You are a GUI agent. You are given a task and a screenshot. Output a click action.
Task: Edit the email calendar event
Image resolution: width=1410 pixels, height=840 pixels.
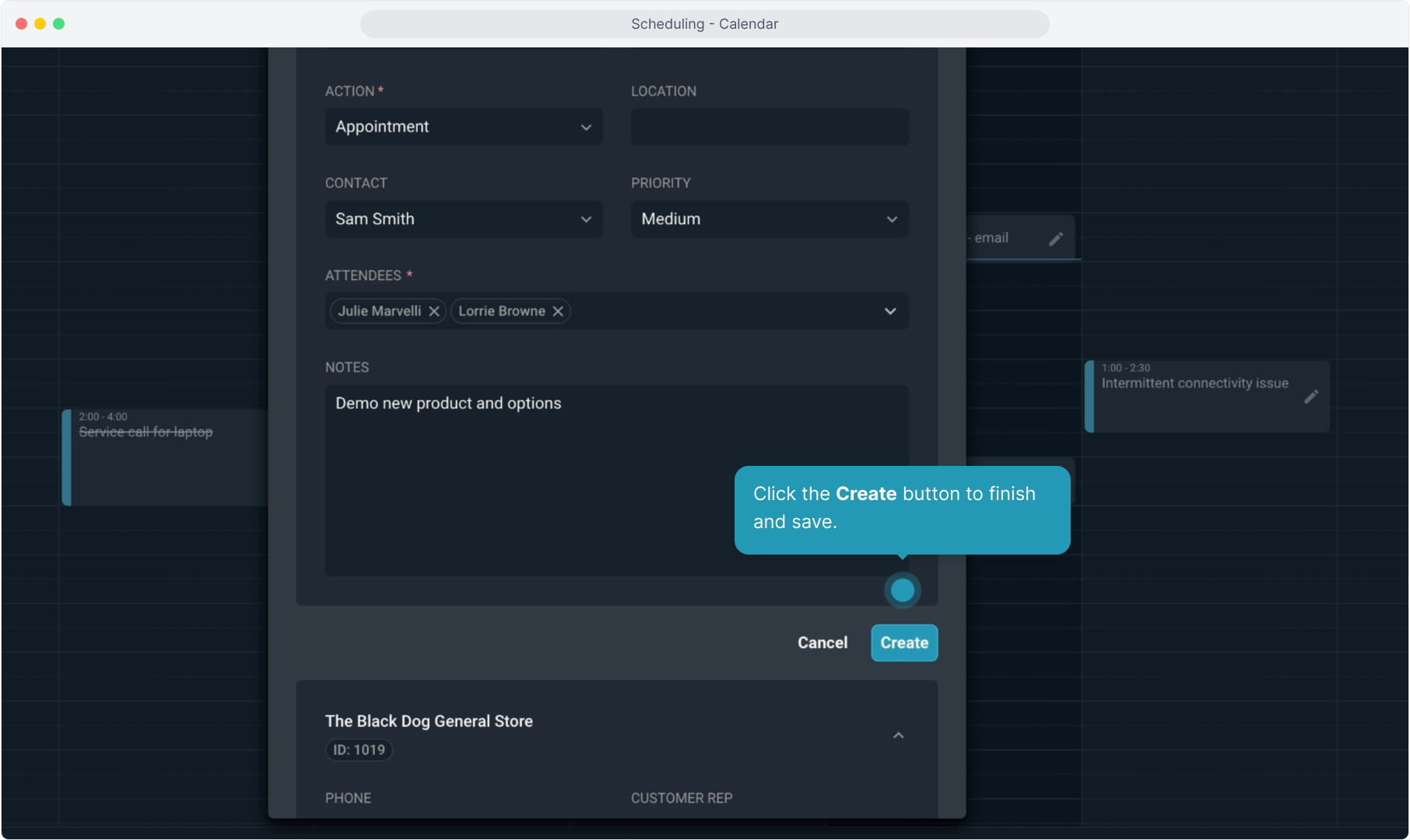(1055, 239)
